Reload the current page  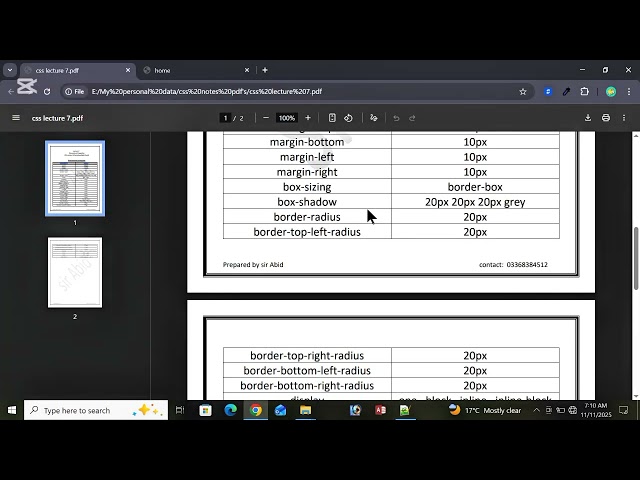(x=47, y=92)
